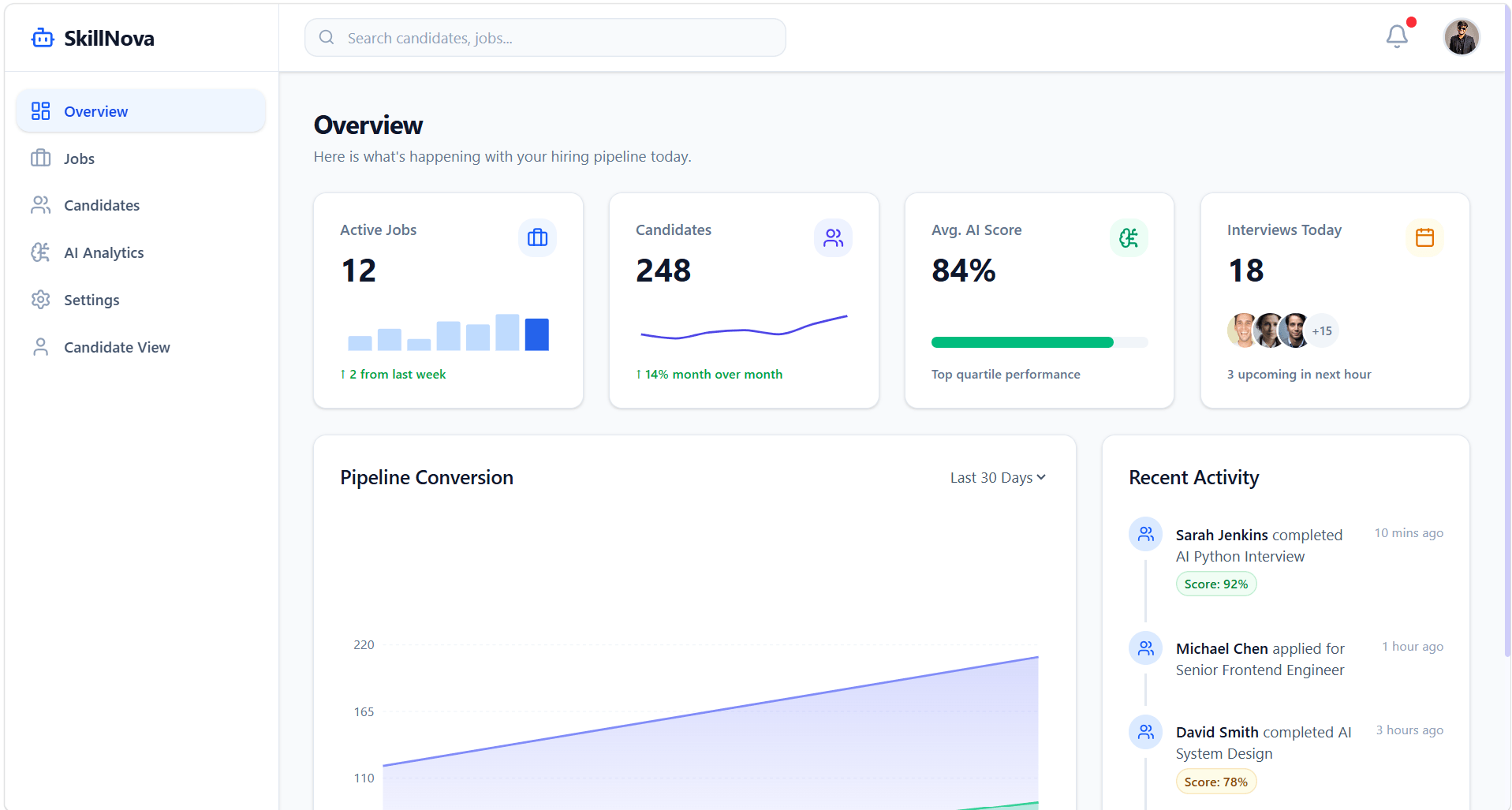Viewport: 1512px width, 810px height.
Task: Click the '2 from last week' text
Action: pos(393,375)
